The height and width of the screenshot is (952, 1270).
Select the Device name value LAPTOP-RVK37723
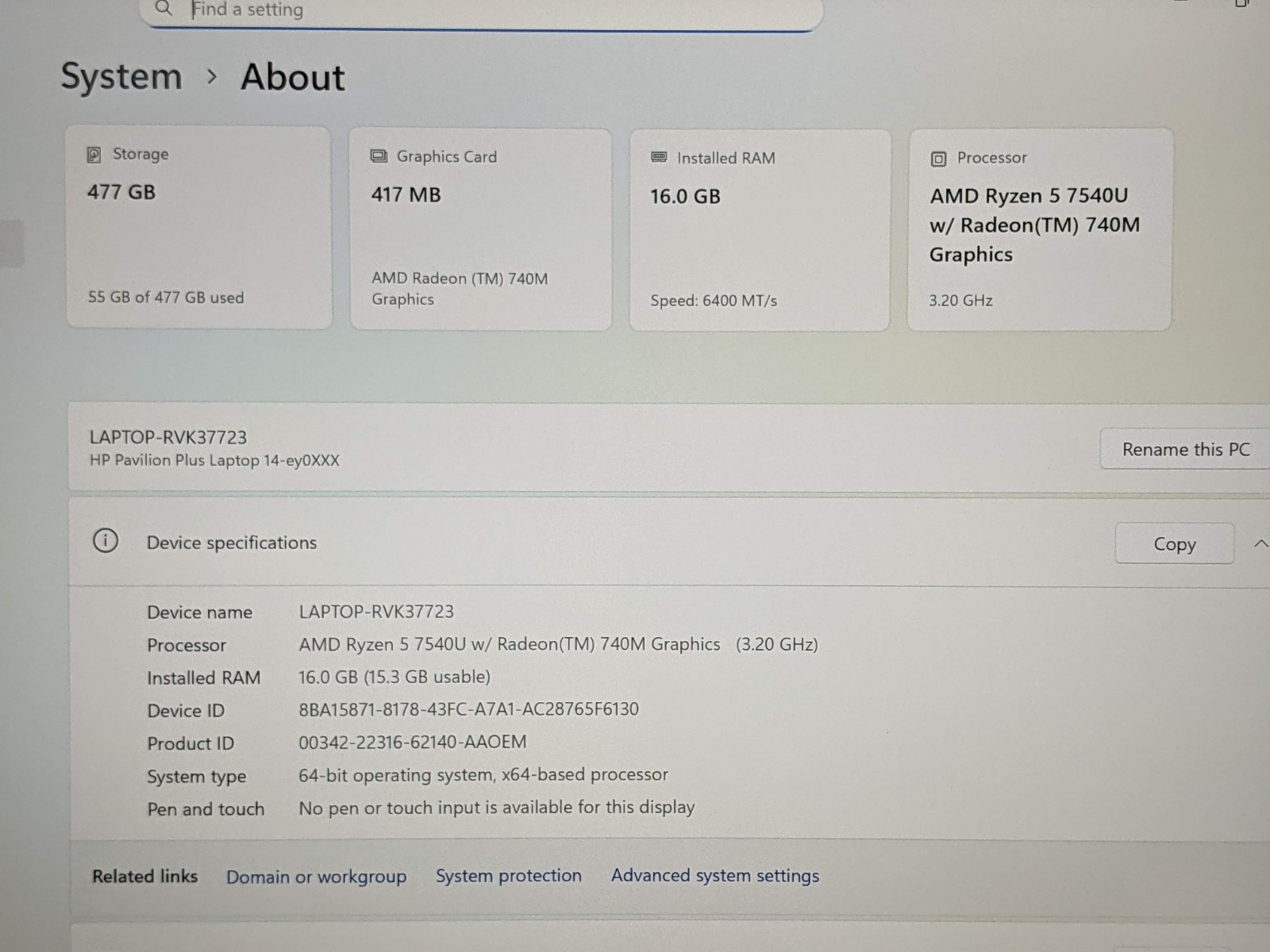point(376,612)
